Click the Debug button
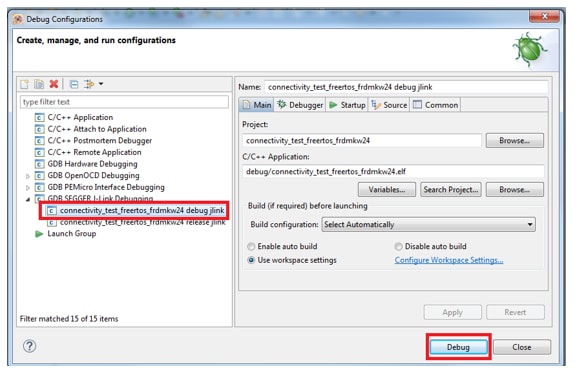The height and width of the screenshot is (368, 575). pos(458,347)
